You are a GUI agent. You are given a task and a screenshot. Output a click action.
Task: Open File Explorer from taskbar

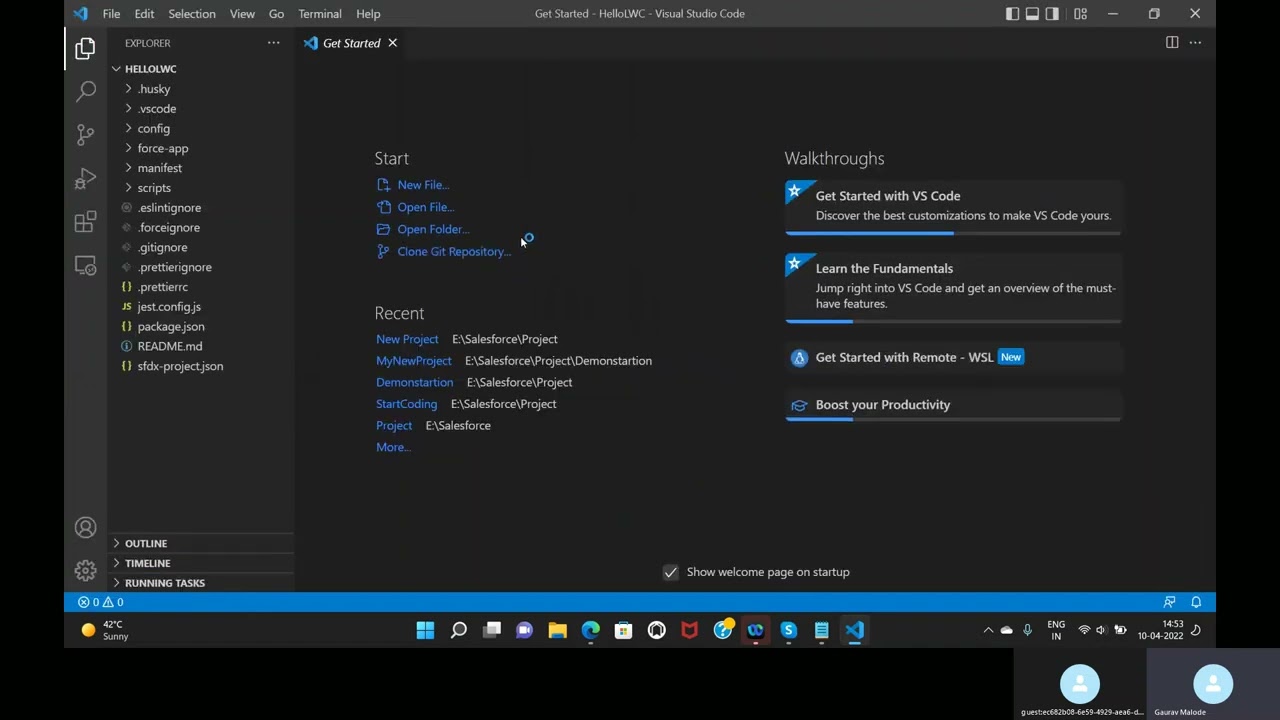(557, 630)
